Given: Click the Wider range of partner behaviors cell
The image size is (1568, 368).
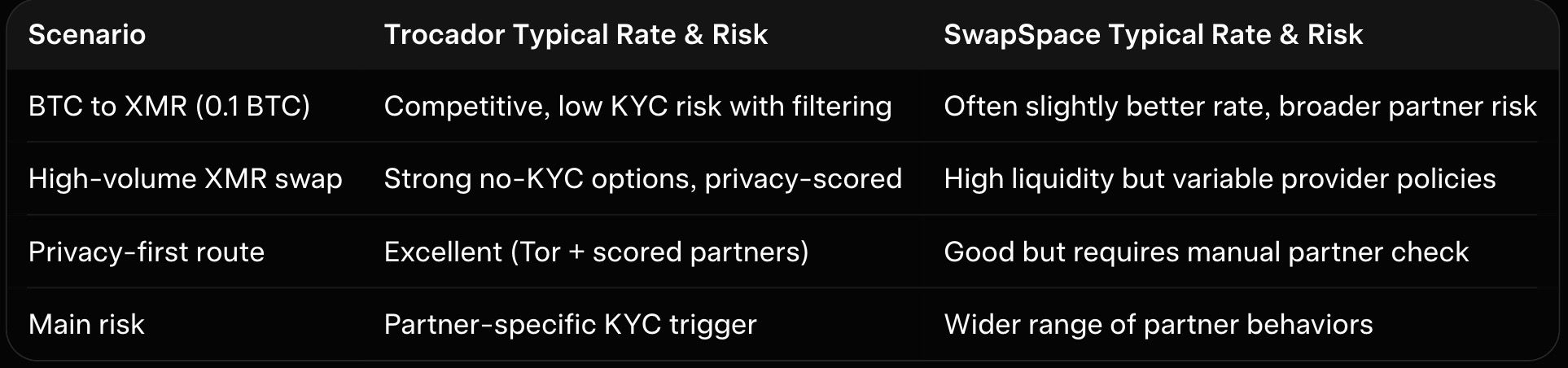Looking at the screenshot, I should coord(1158,325).
